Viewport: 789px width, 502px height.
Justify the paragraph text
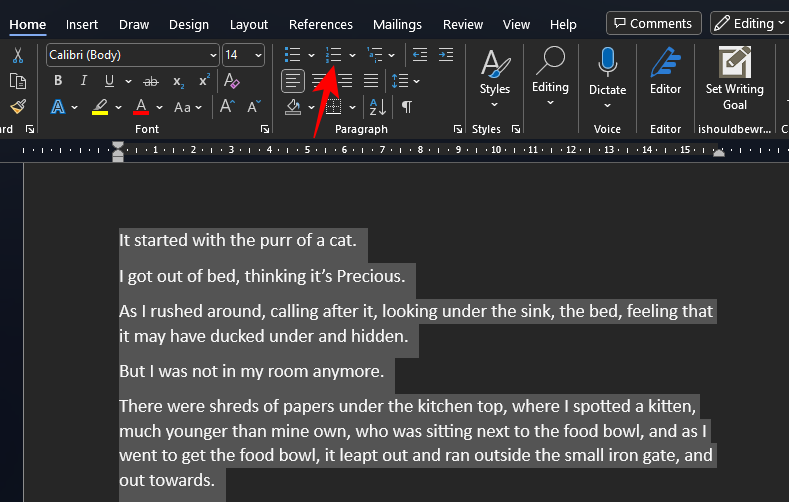point(371,80)
